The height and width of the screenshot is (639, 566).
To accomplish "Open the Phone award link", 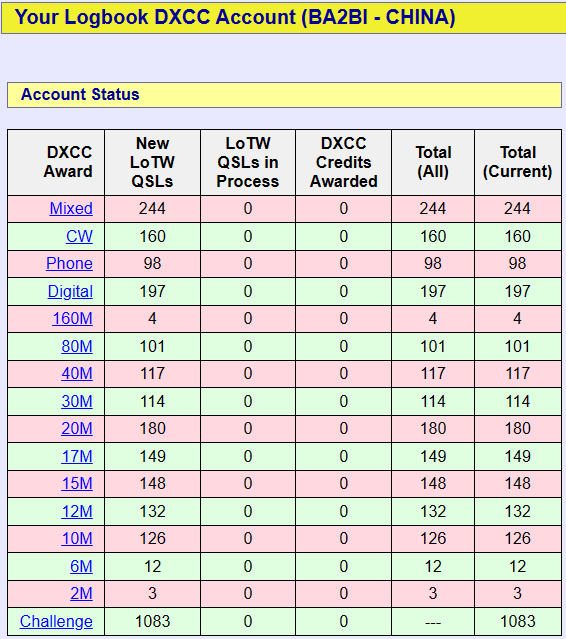I will pos(69,264).
